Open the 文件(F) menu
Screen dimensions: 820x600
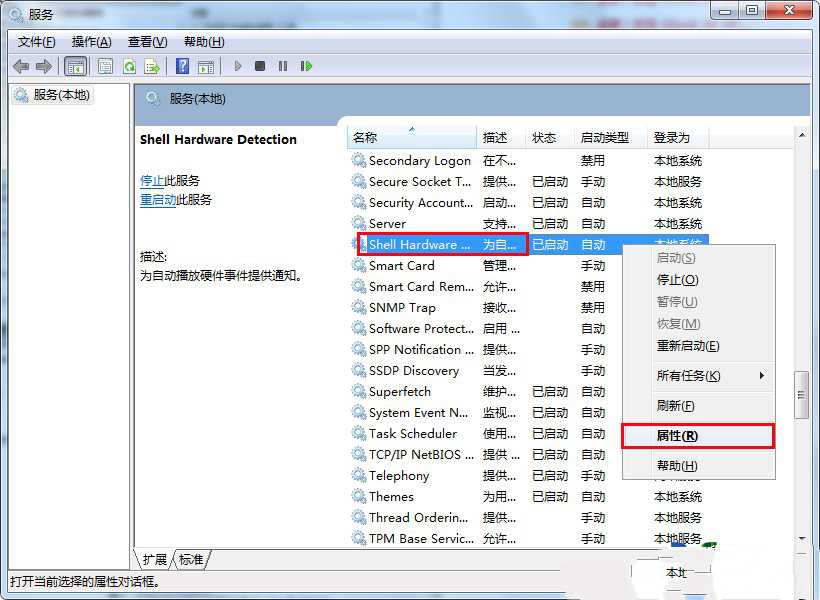37,41
